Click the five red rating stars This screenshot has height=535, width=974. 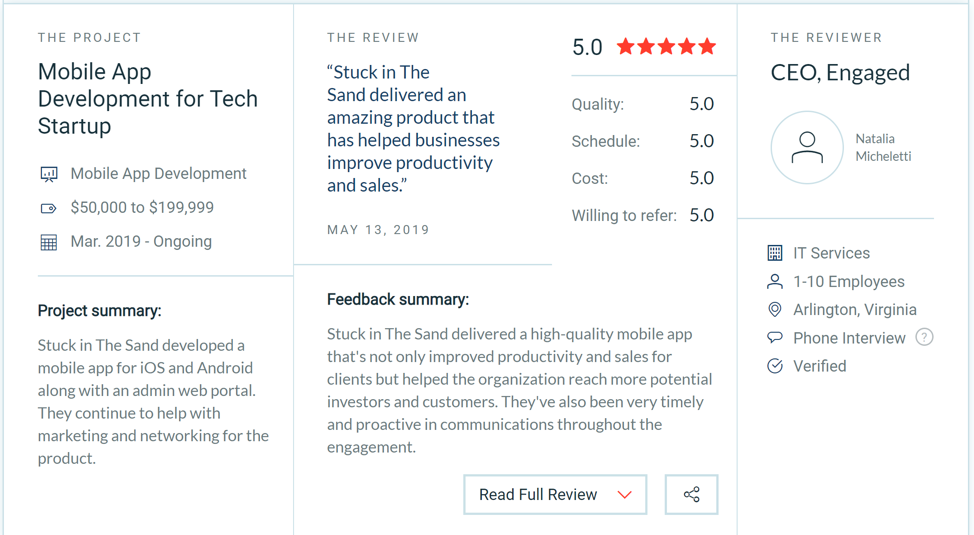667,47
